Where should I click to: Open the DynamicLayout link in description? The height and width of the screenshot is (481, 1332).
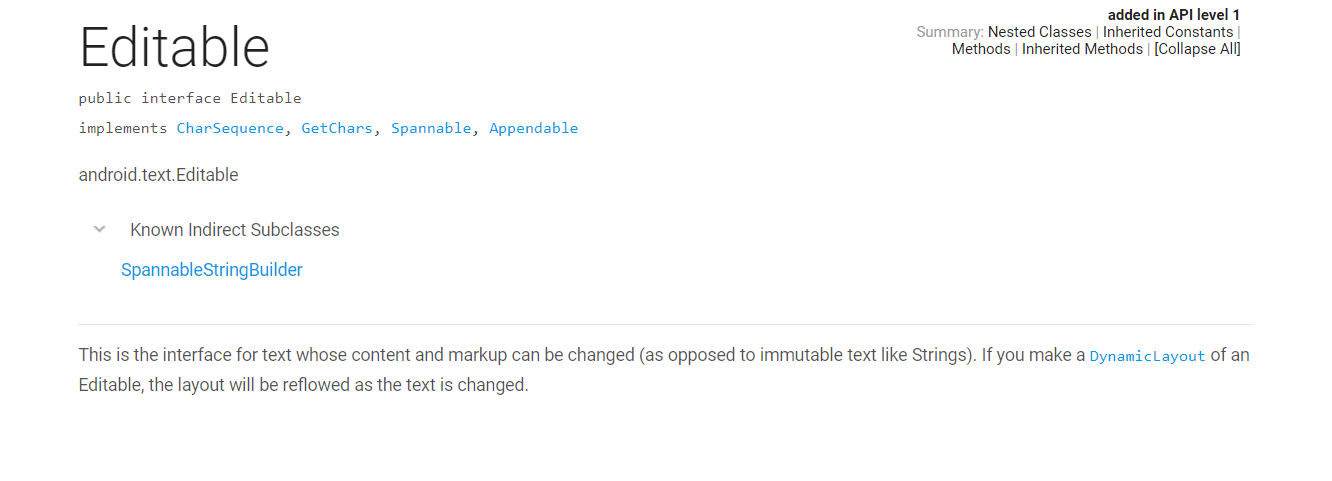[1148, 356]
